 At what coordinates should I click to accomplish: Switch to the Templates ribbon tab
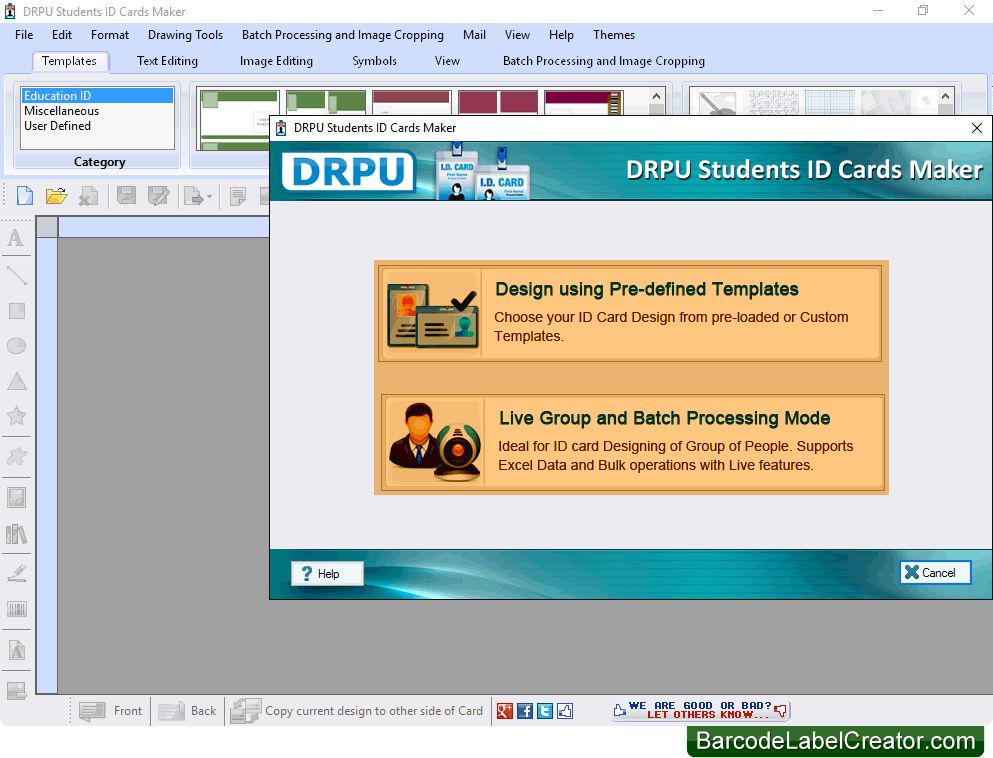70,61
